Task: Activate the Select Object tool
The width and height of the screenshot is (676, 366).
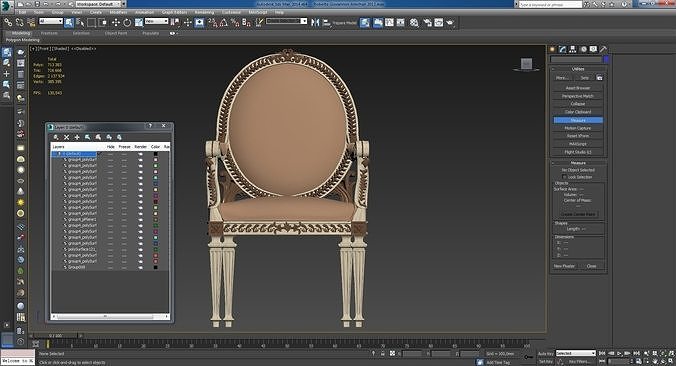Action: pos(69,22)
